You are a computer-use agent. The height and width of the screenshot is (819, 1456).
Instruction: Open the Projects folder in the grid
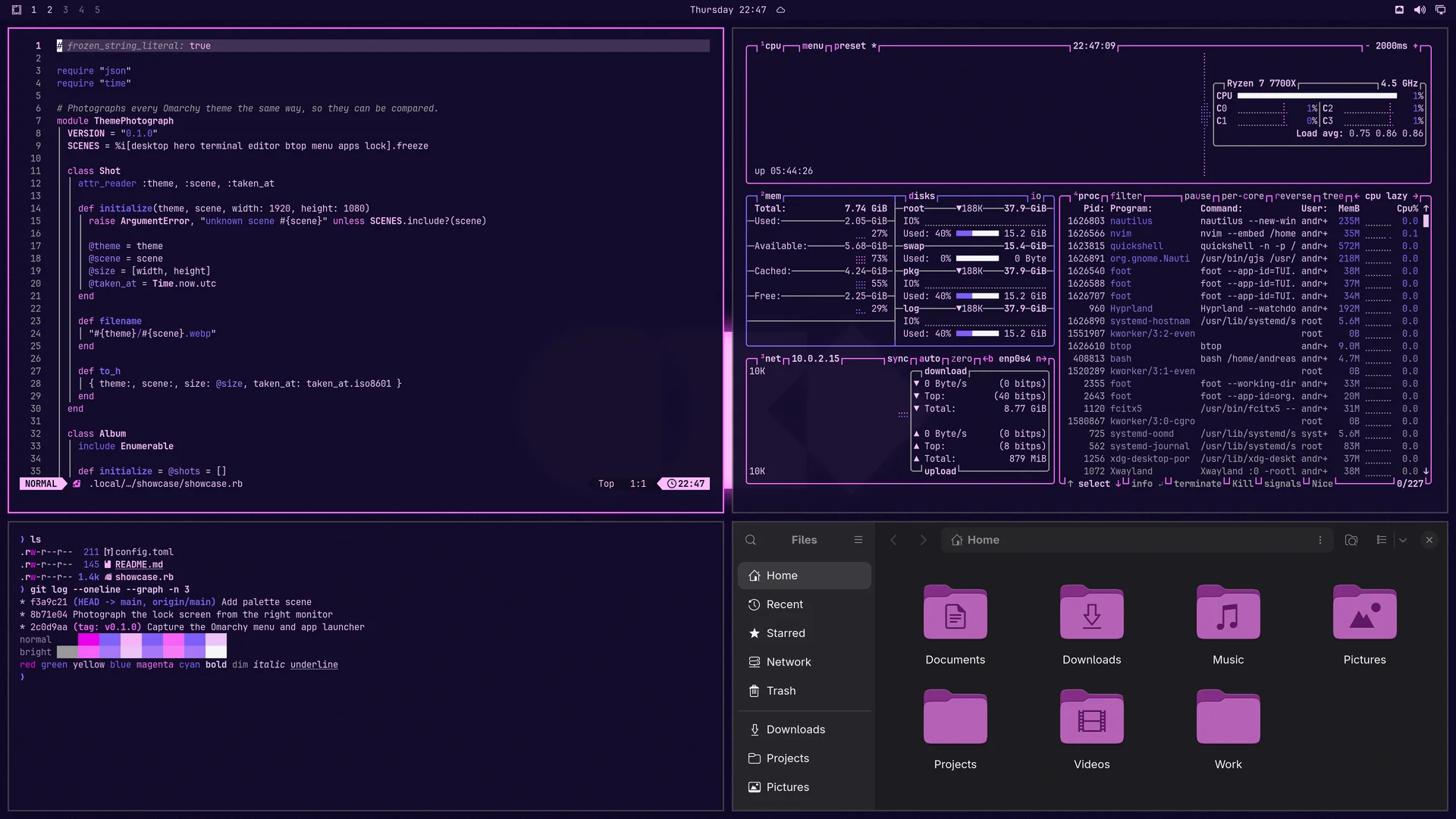tap(955, 730)
